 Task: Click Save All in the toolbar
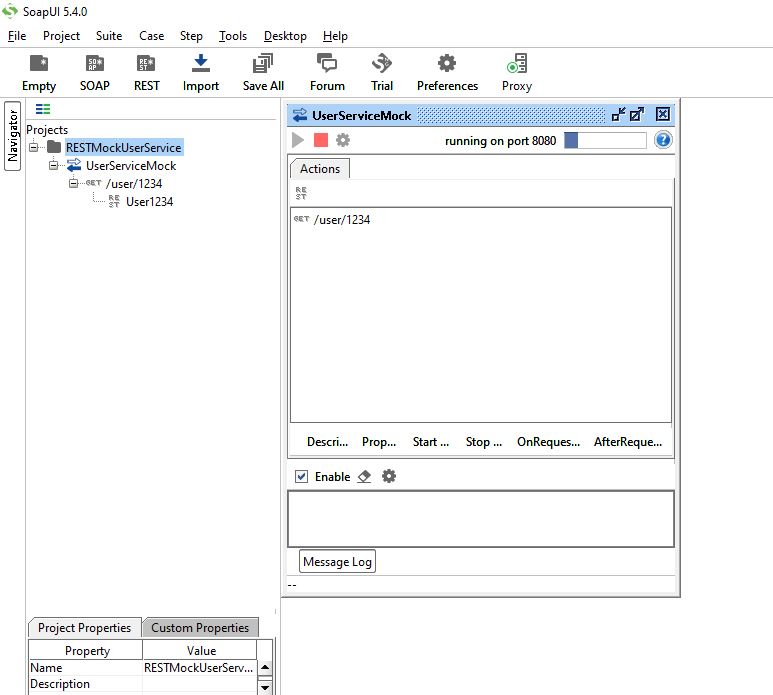tap(263, 72)
